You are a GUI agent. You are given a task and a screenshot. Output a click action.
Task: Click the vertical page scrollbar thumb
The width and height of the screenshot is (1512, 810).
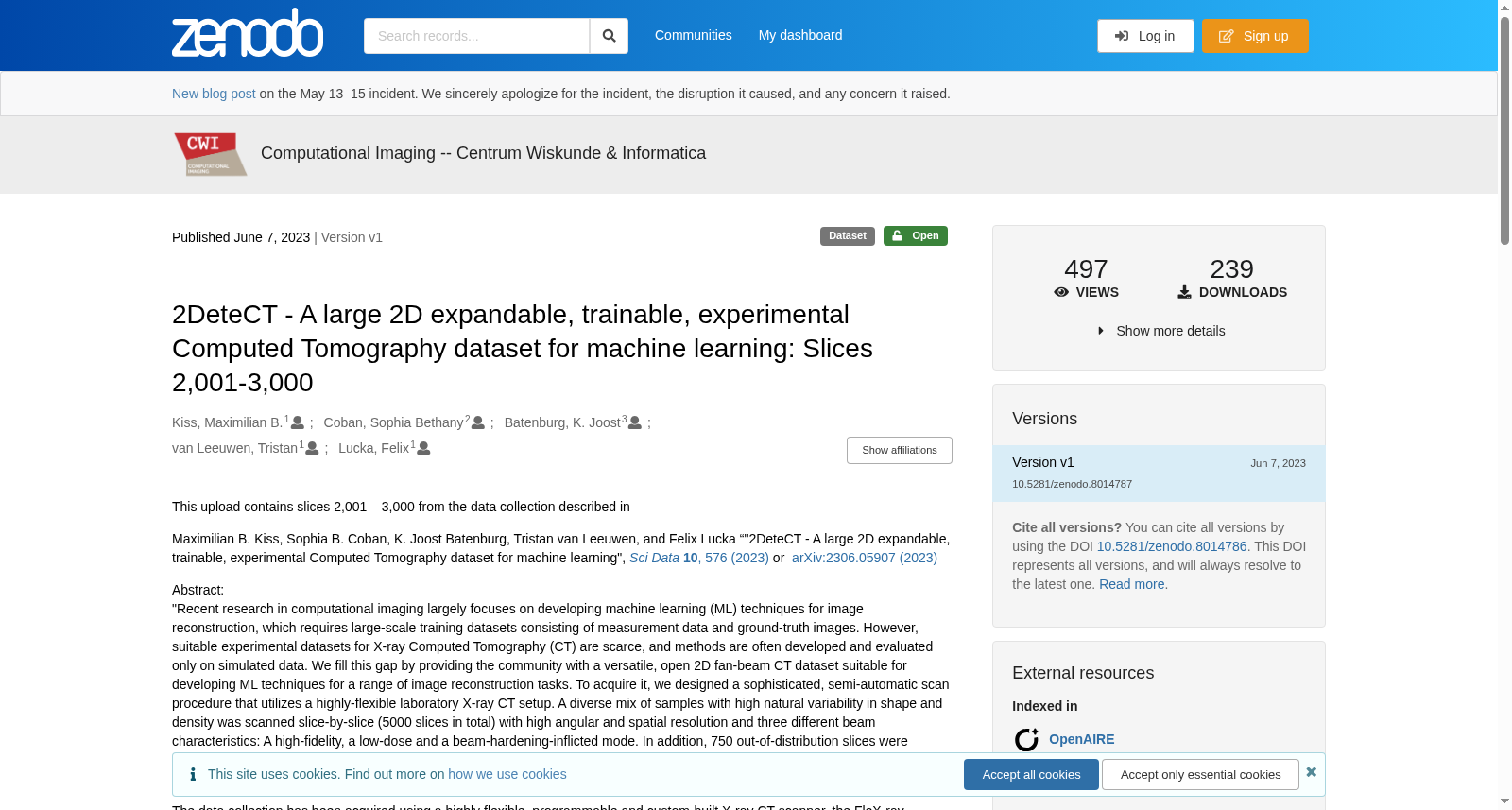point(1504,130)
